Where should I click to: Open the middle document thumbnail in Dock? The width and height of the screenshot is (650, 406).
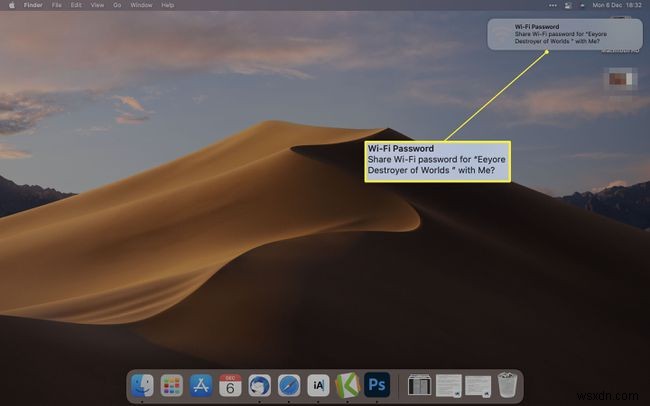tap(449, 386)
